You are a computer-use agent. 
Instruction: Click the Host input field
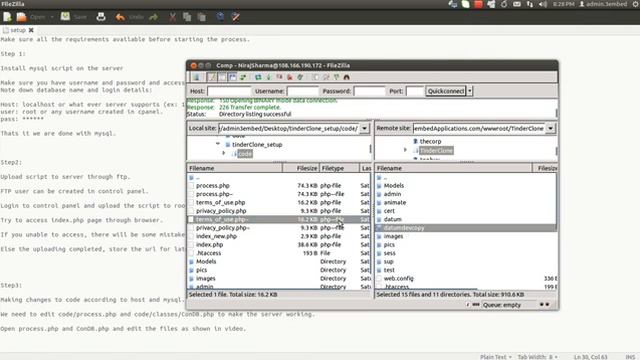point(229,91)
